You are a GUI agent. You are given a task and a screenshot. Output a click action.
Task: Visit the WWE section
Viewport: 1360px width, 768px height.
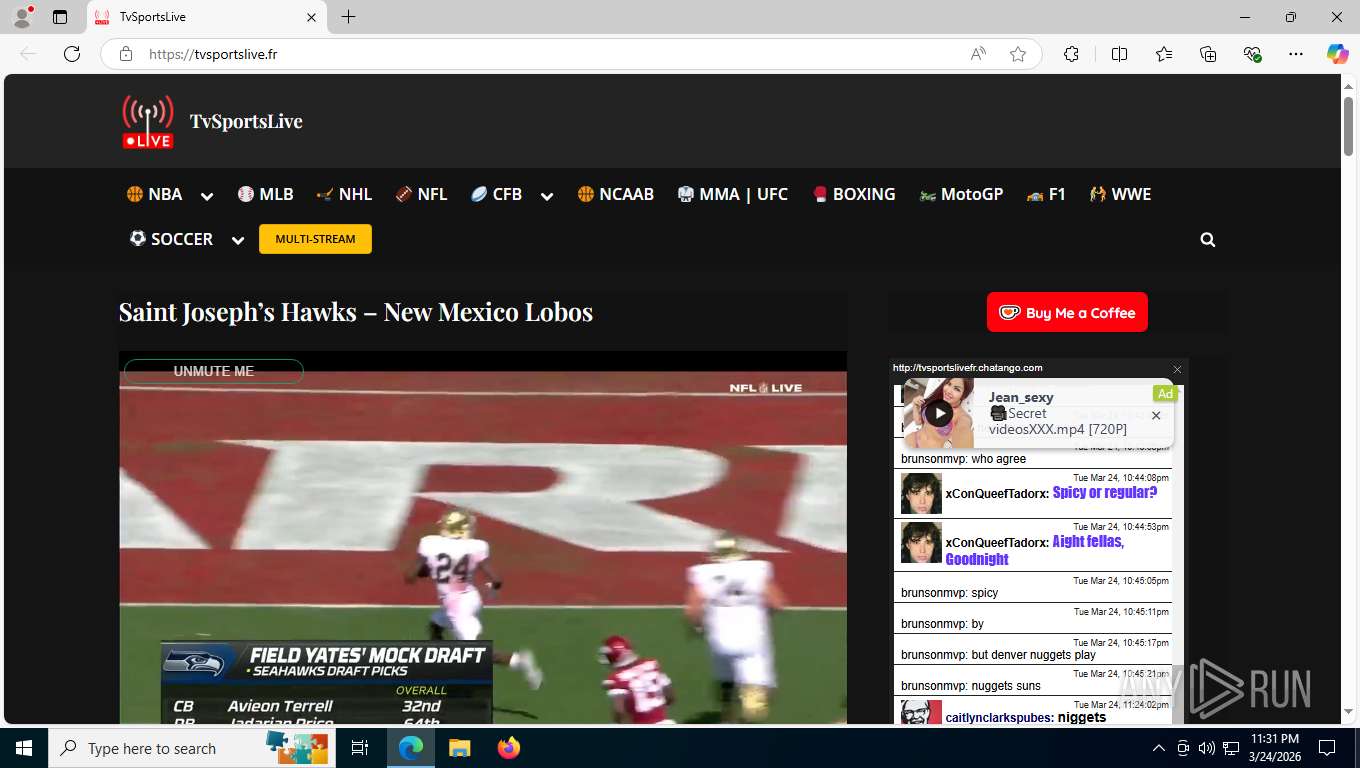pyautogui.click(x=1120, y=194)
